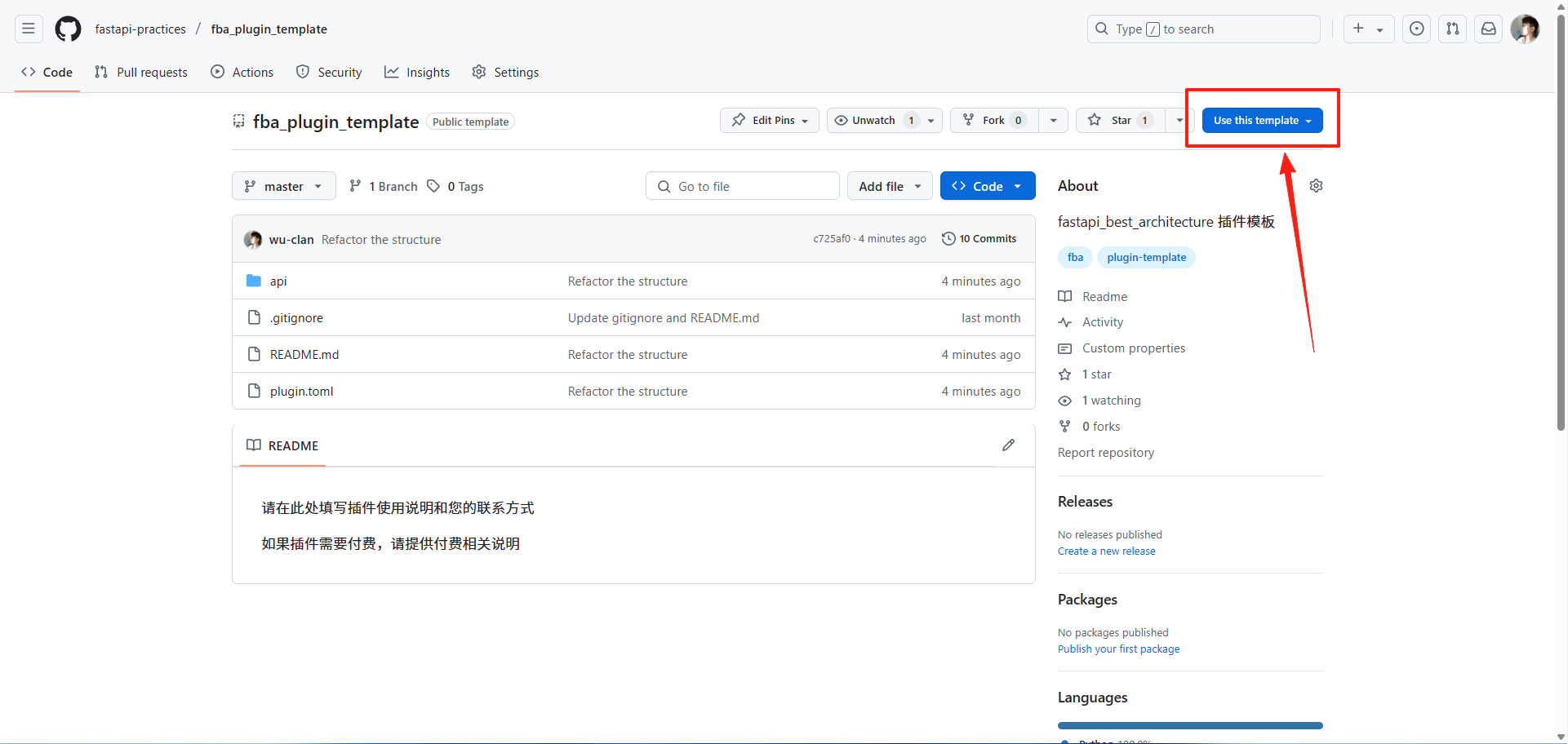Toggle Unwatch for this repository
The height and width of the screenshot is (744, 1568).
pos(873,121)
